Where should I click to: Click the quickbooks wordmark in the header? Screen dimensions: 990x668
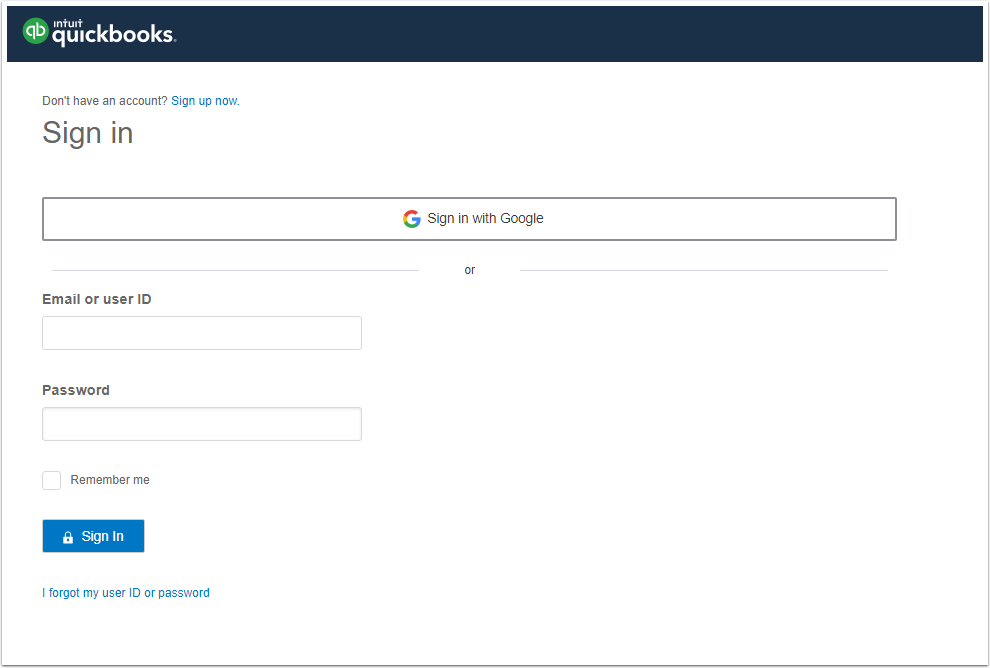(x=113, y=36)
